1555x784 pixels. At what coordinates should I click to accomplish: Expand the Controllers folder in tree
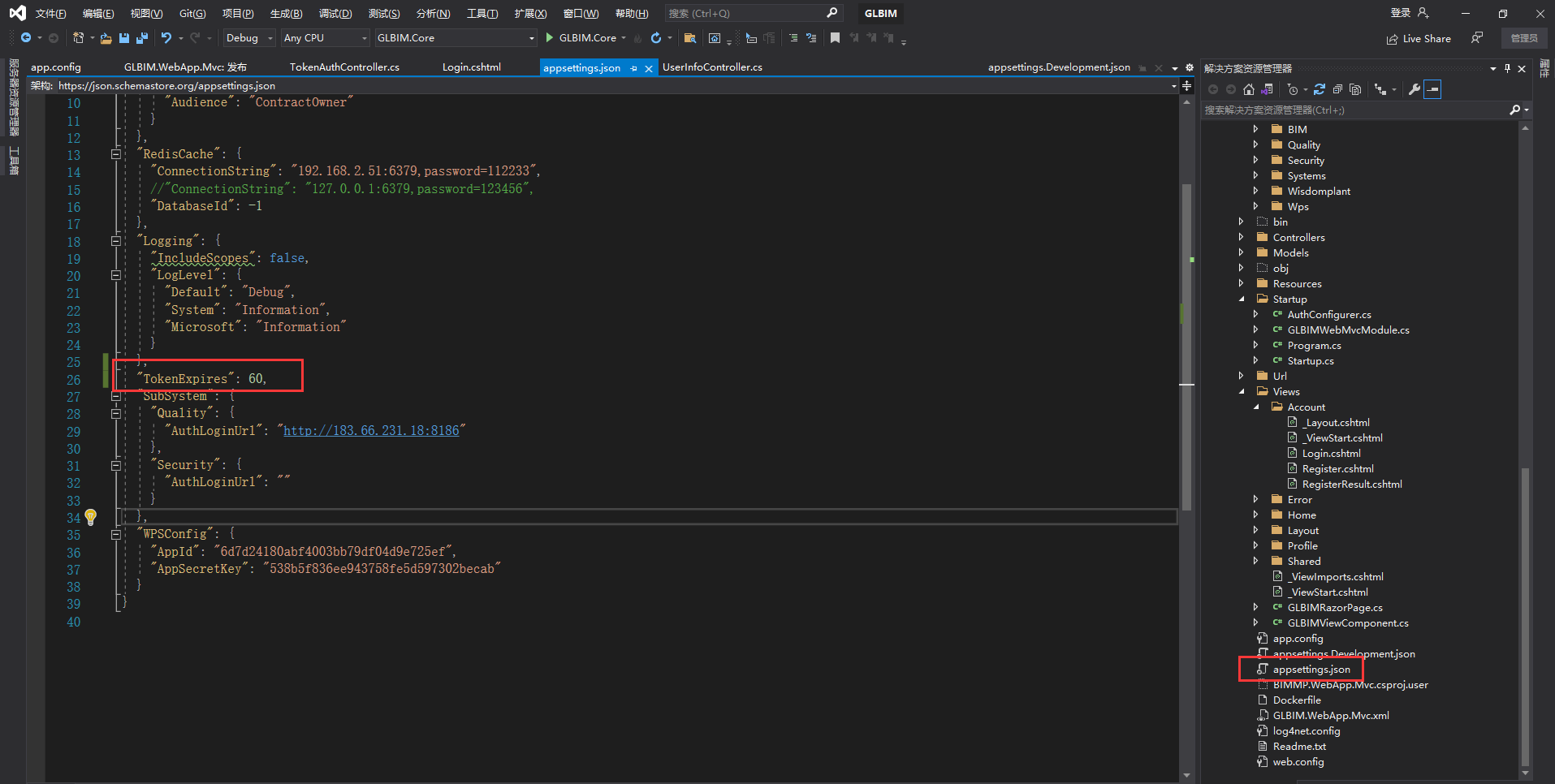[x=1241, y=237]
